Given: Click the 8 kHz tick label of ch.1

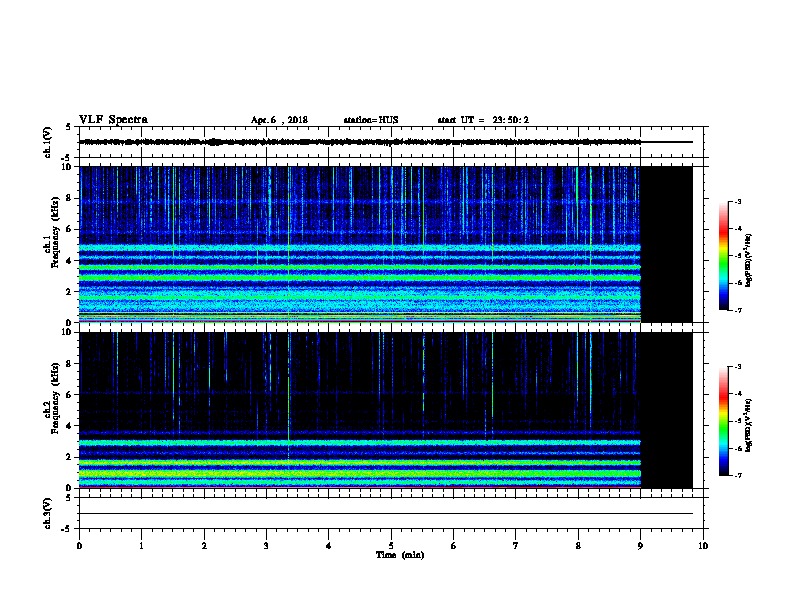Looking at the screenshot, I should coord(69,198).
